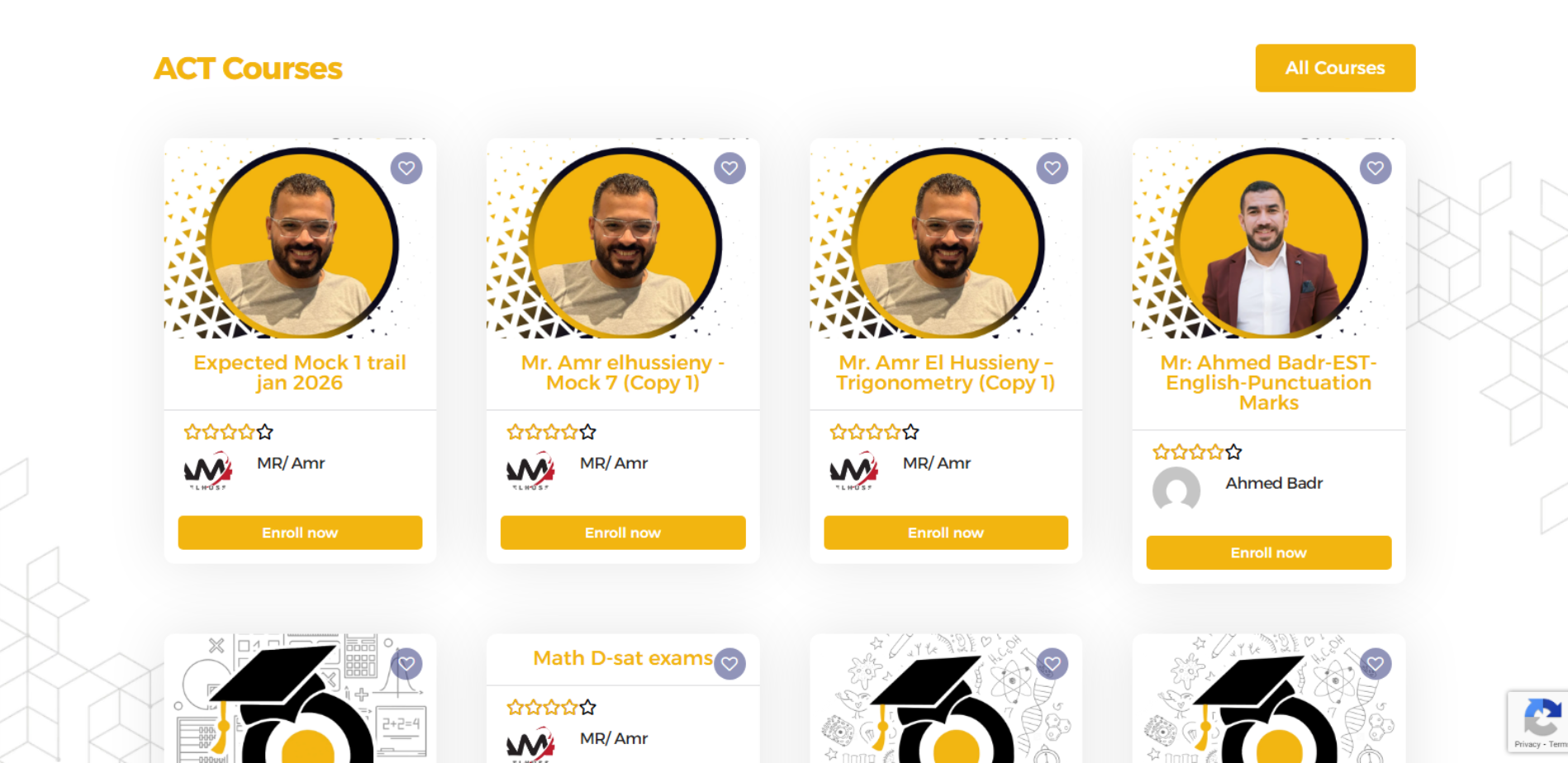Viewport: 1568px width, 763px height.
Task: Click star rating on Mock 7 (Copy 1) card
Action: click(551, 432)
